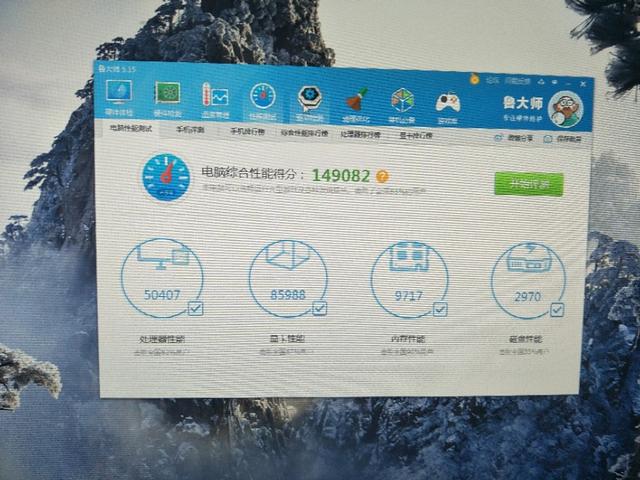Switch to the 手机排行榜 tab
640x480 pixels.
247,131
